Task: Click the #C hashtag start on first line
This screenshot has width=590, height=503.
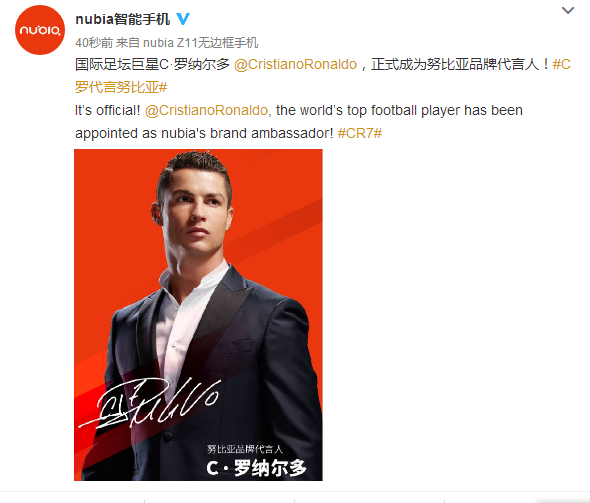Action: [562, 64]
